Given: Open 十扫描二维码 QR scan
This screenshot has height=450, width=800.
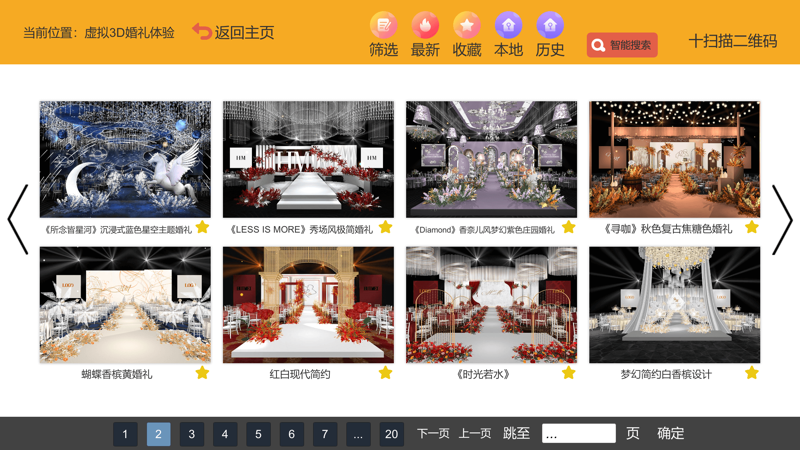Looking at the screenshot, I should tap(732, 41).
